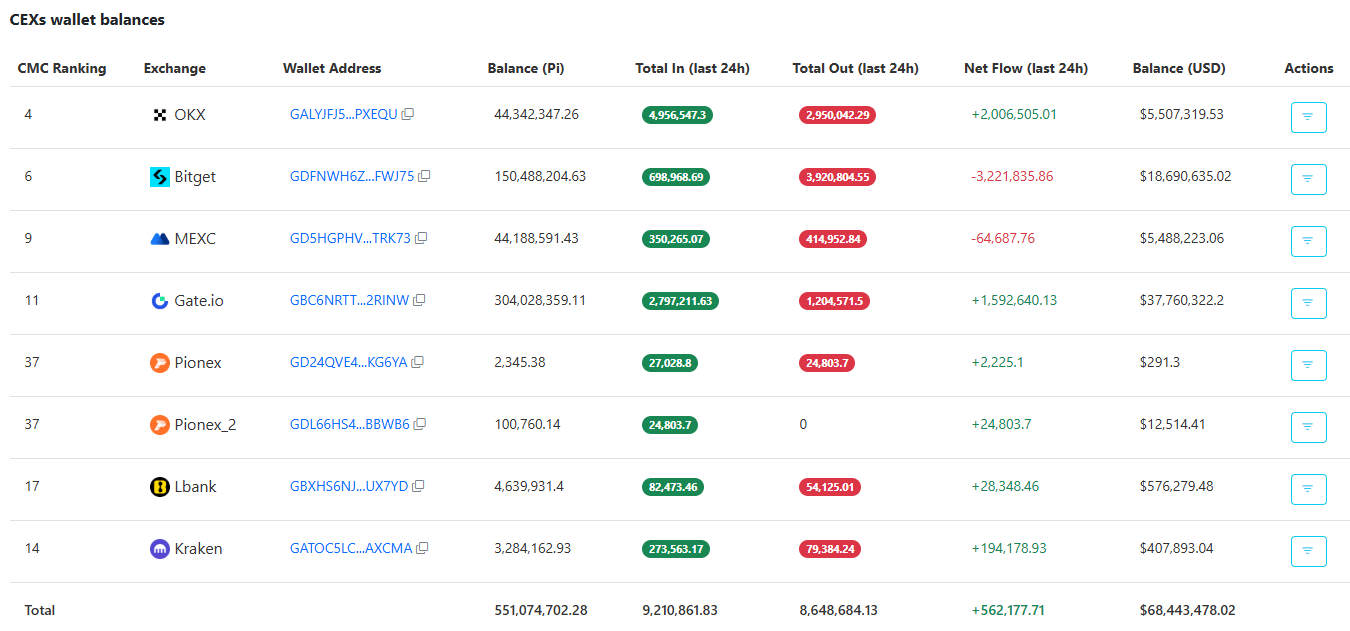Open MEXC wallet address GD5HGPHV...TRK73

(350, 238)
